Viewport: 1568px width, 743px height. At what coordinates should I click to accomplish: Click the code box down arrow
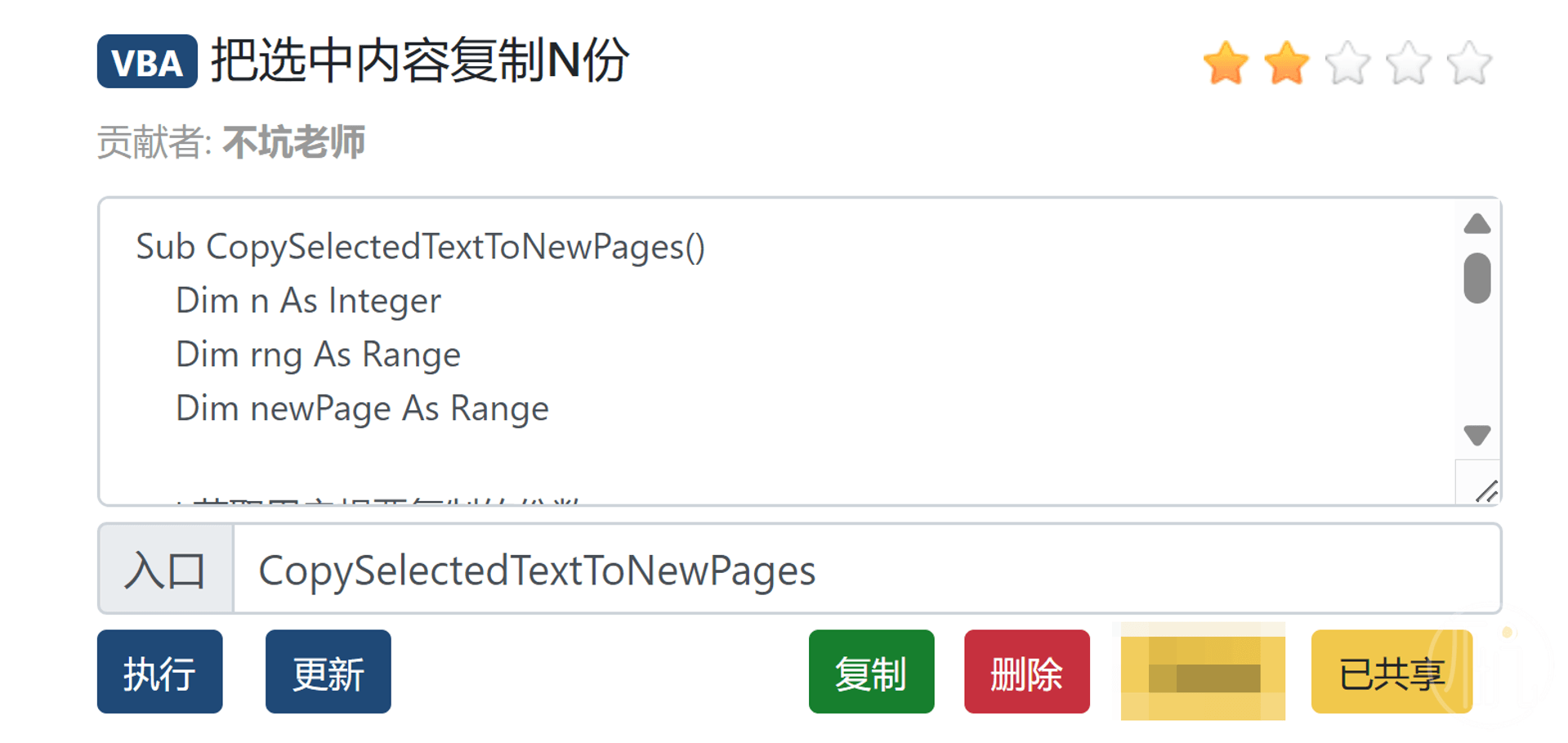pos(1476,435)
